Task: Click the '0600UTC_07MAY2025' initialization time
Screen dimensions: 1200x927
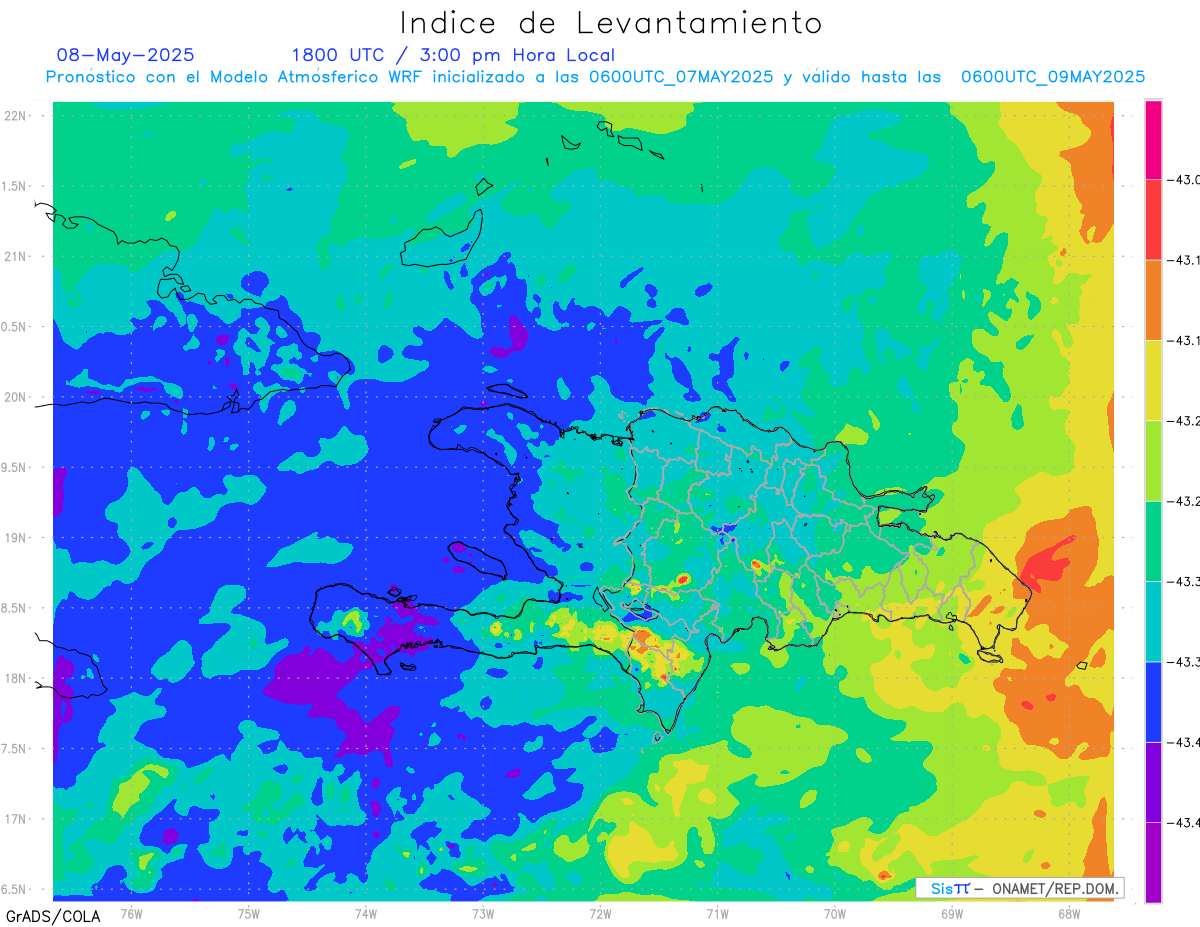Action: click(681, 77)
